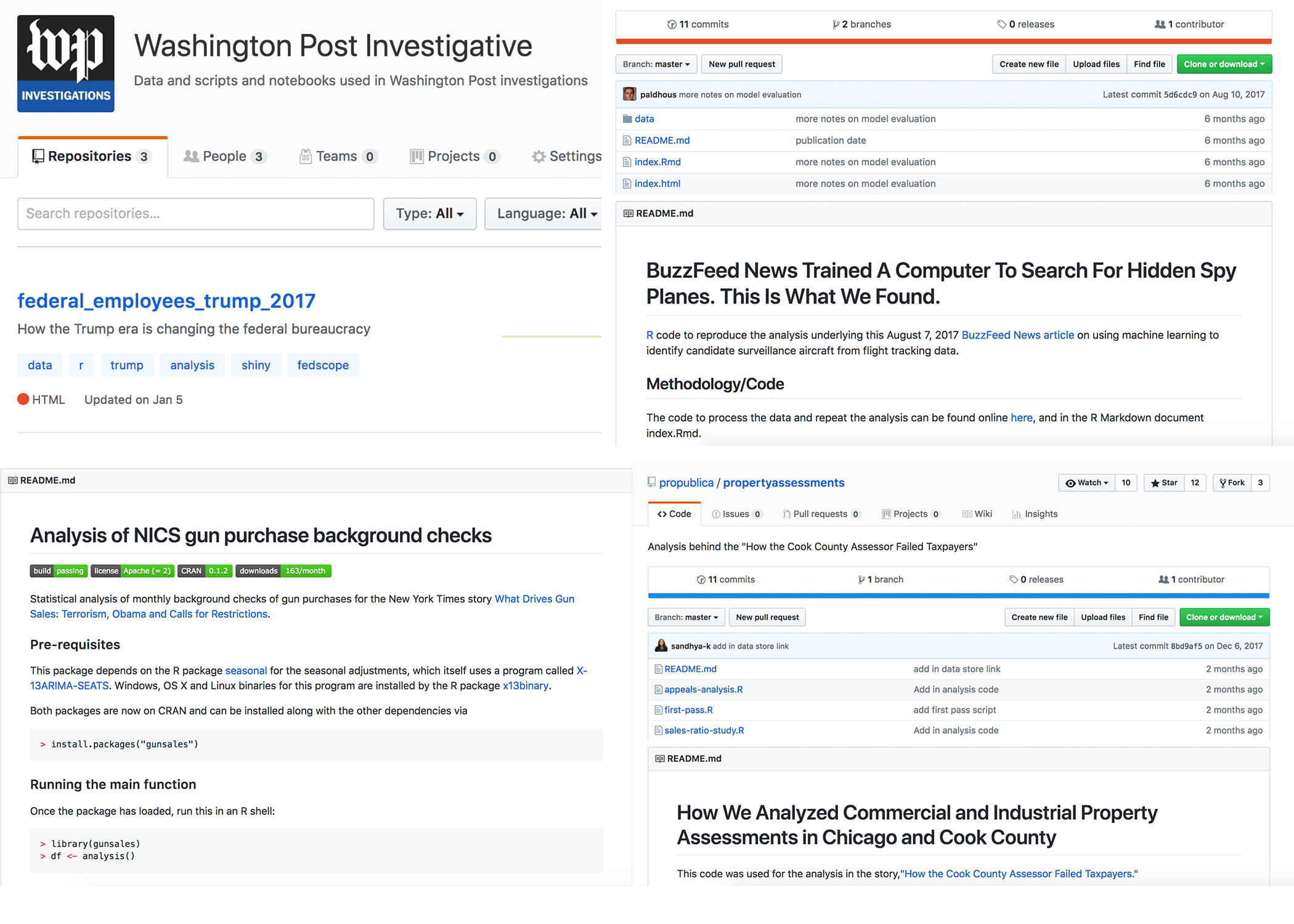Screen dimensions: 1294x924
Task: Open the Watch dropdown on propertyassessments
Action: pos(1087,483)
